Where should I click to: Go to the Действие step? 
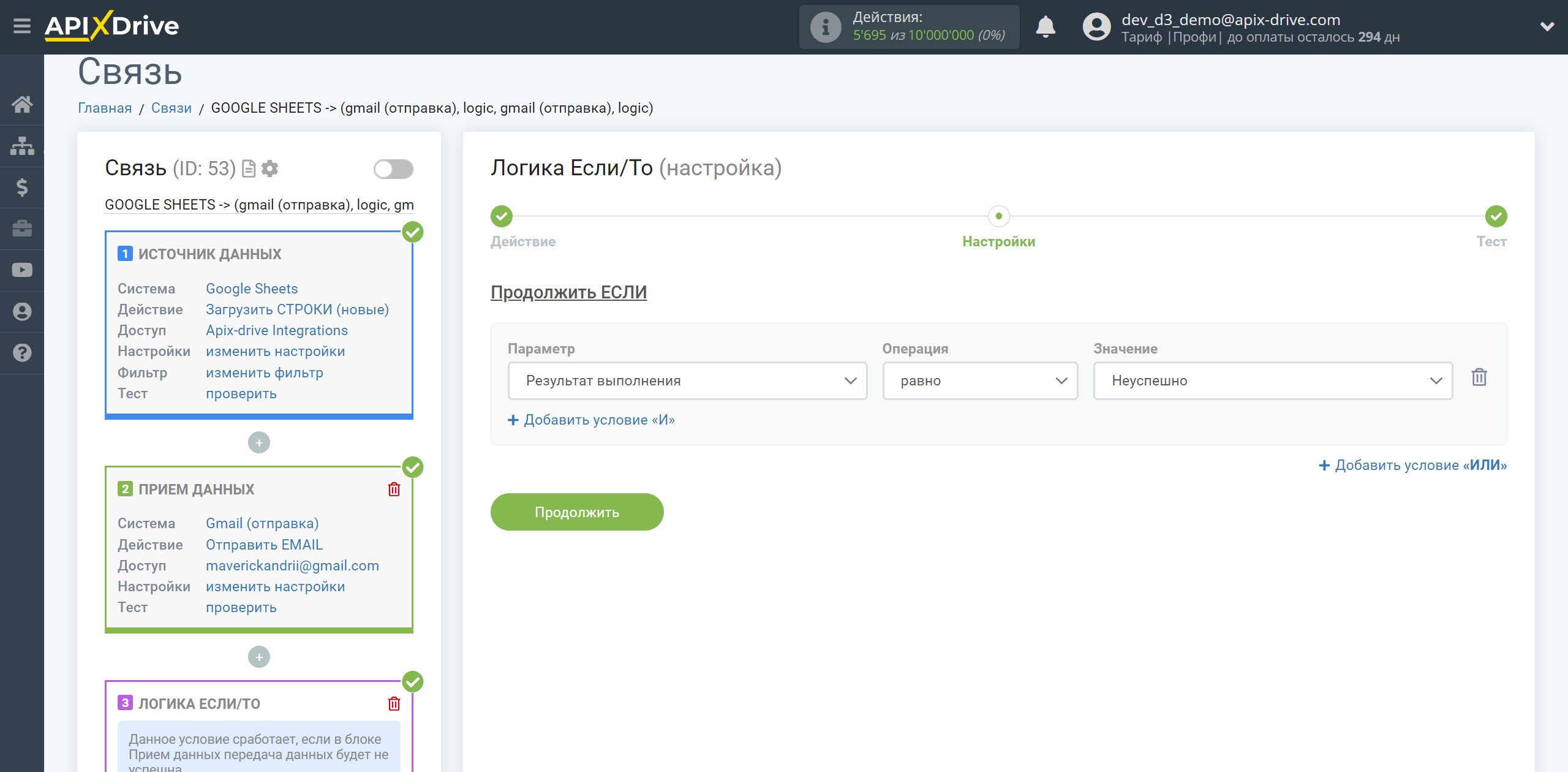[523, 241]
